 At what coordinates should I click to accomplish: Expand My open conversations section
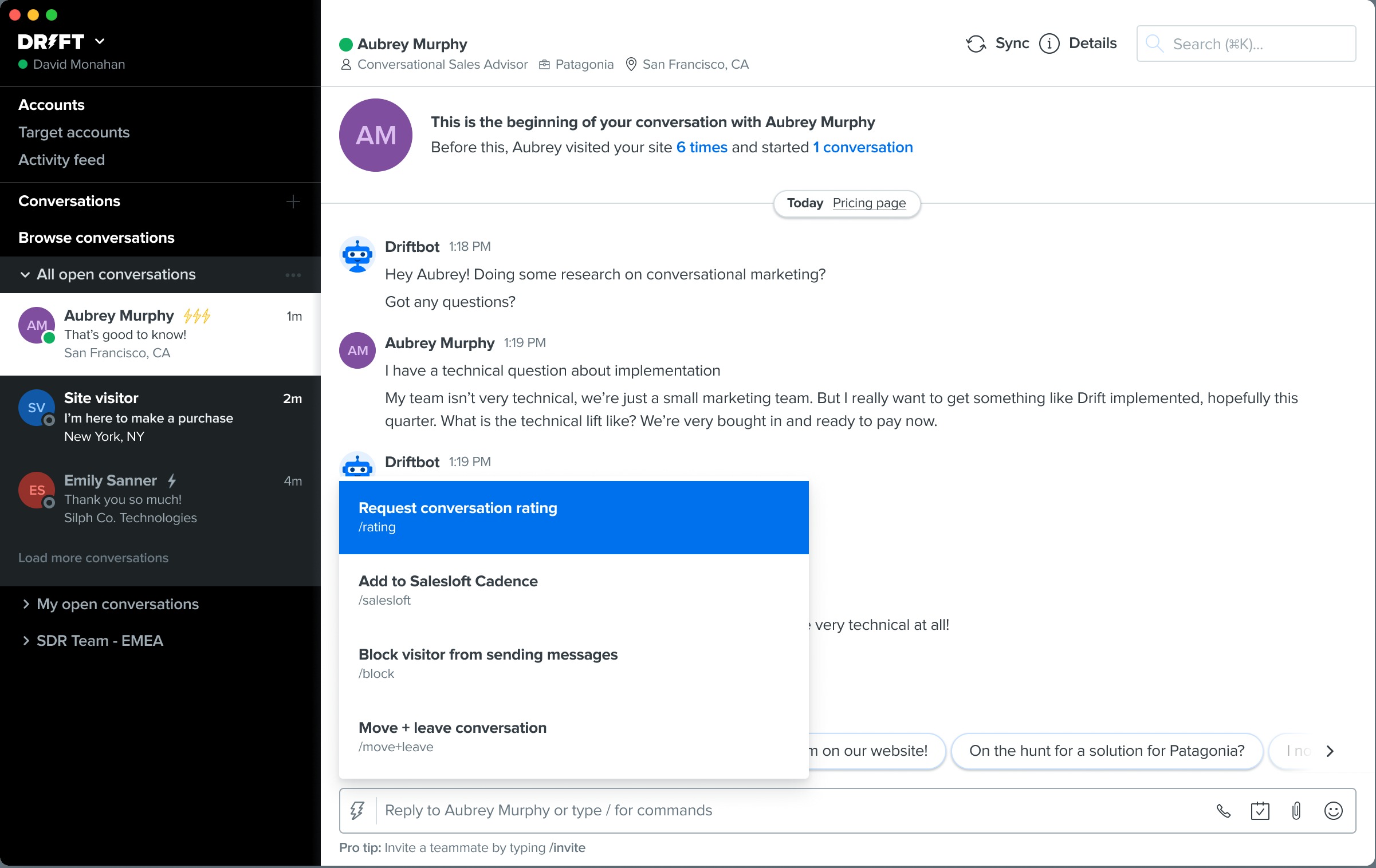[x=25, y=604]
